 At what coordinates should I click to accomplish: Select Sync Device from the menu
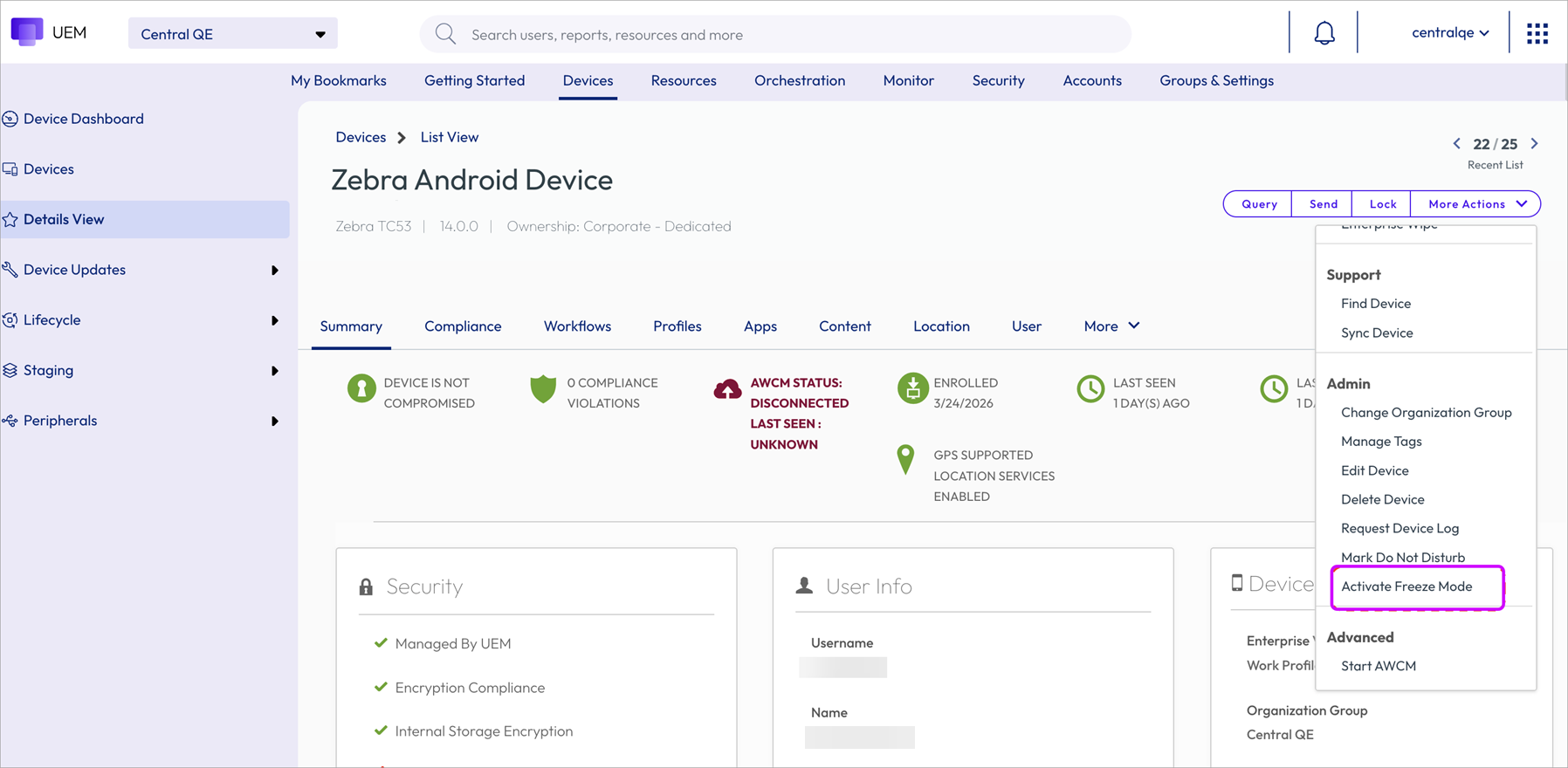tap(1377, 333)
